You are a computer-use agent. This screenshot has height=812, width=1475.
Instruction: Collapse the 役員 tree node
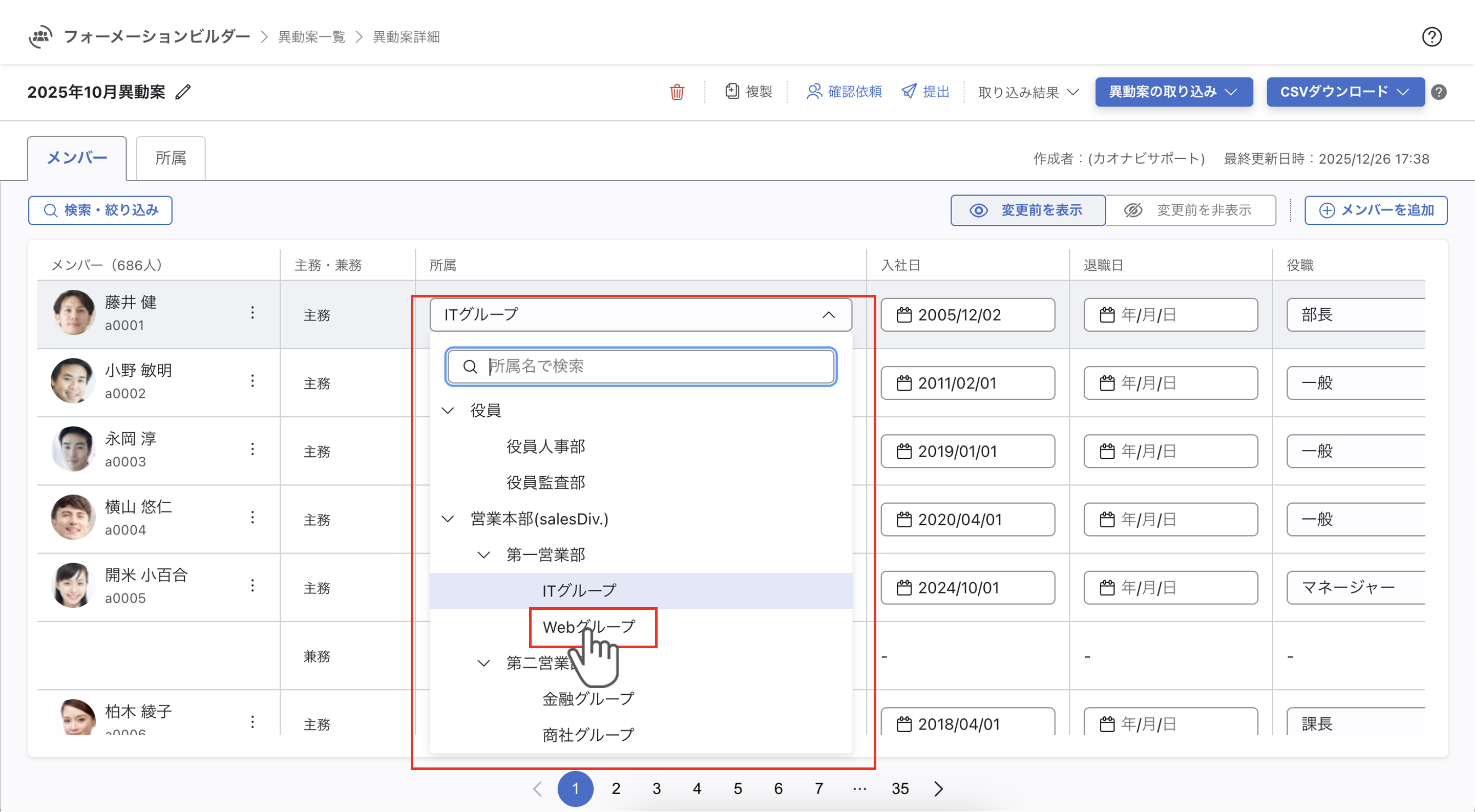click(448, 411)
